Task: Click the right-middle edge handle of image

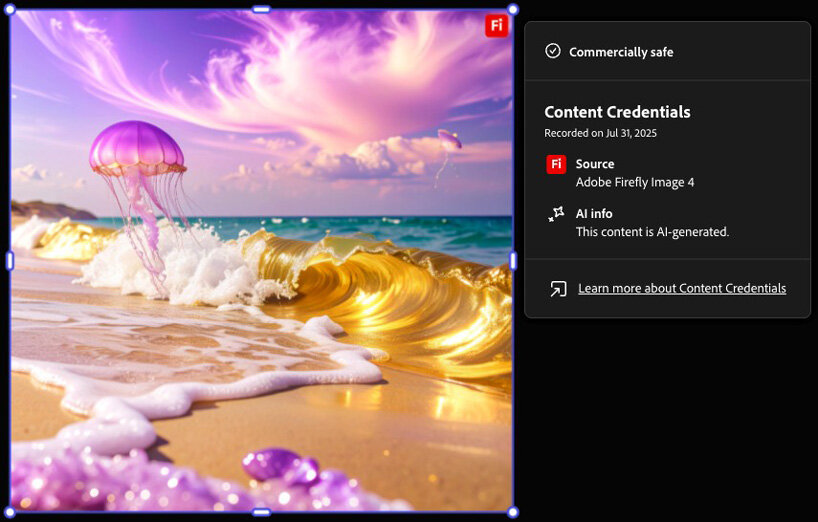Action: [x=513, y=261]
